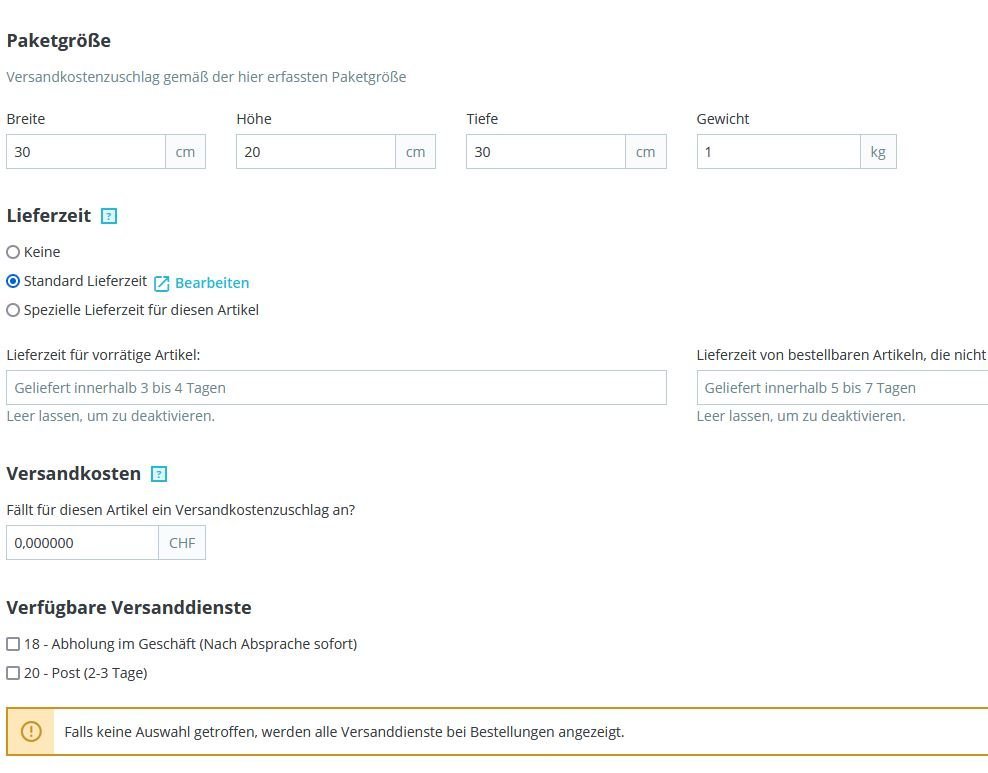Enable Abholung im Geschäft shipping service
This screenshot has height=773, width=988.
click(13, 644)
